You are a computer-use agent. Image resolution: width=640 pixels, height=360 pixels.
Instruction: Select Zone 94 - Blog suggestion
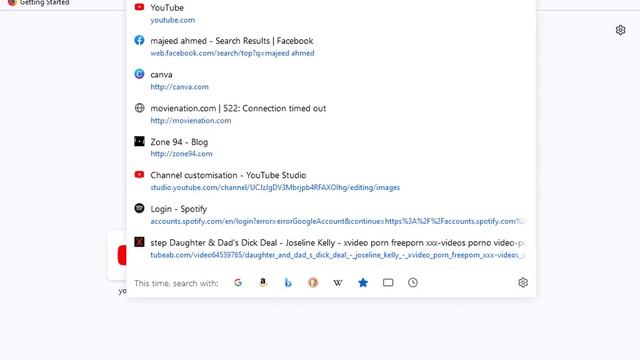(179, 142)
